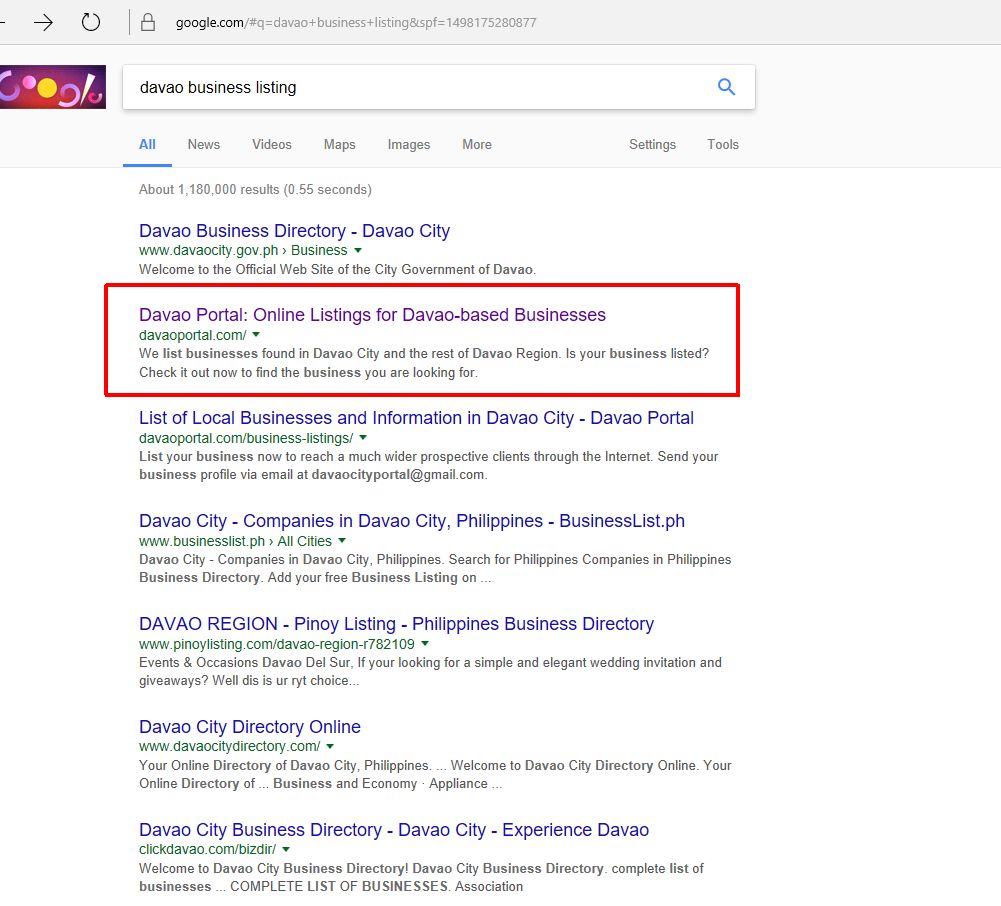Expand arrow beside davaoportal.com/business-listings/ URL
Viewport: 1001px width, 906px height.
coord(363,438)
